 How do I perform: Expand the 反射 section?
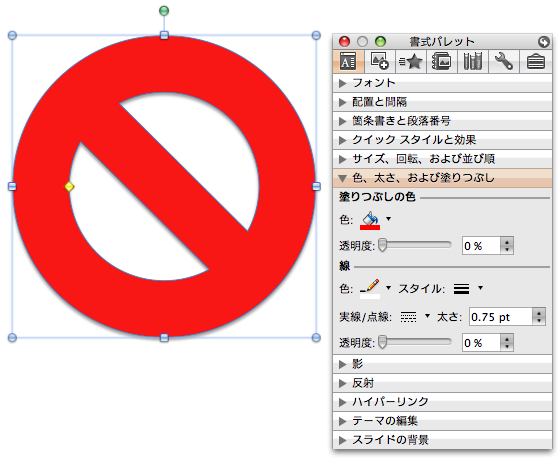tap(442, 383)
